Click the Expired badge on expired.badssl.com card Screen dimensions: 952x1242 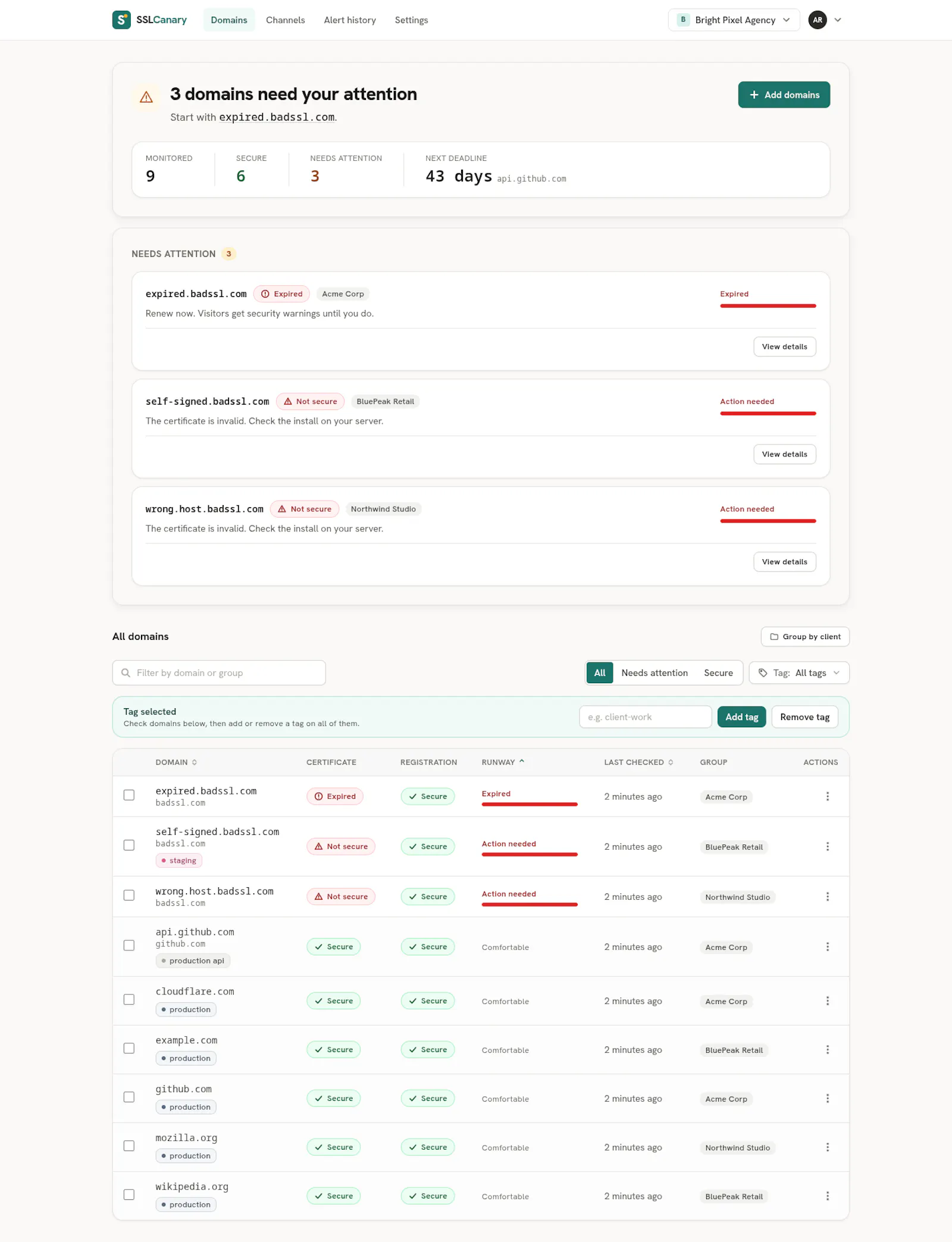tap(281, 294)
